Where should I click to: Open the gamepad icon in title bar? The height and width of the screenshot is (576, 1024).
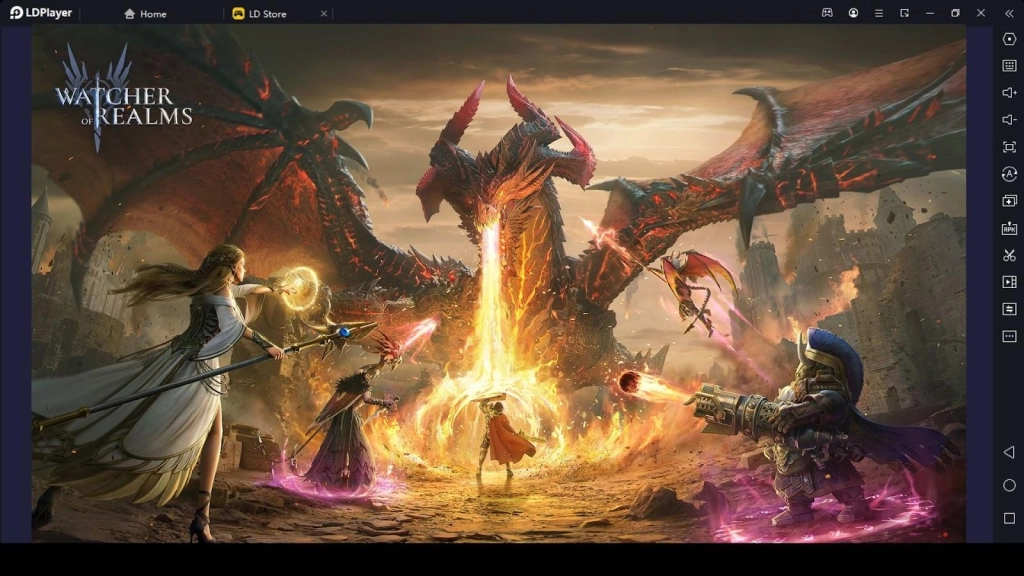click(x=827, y=13)
